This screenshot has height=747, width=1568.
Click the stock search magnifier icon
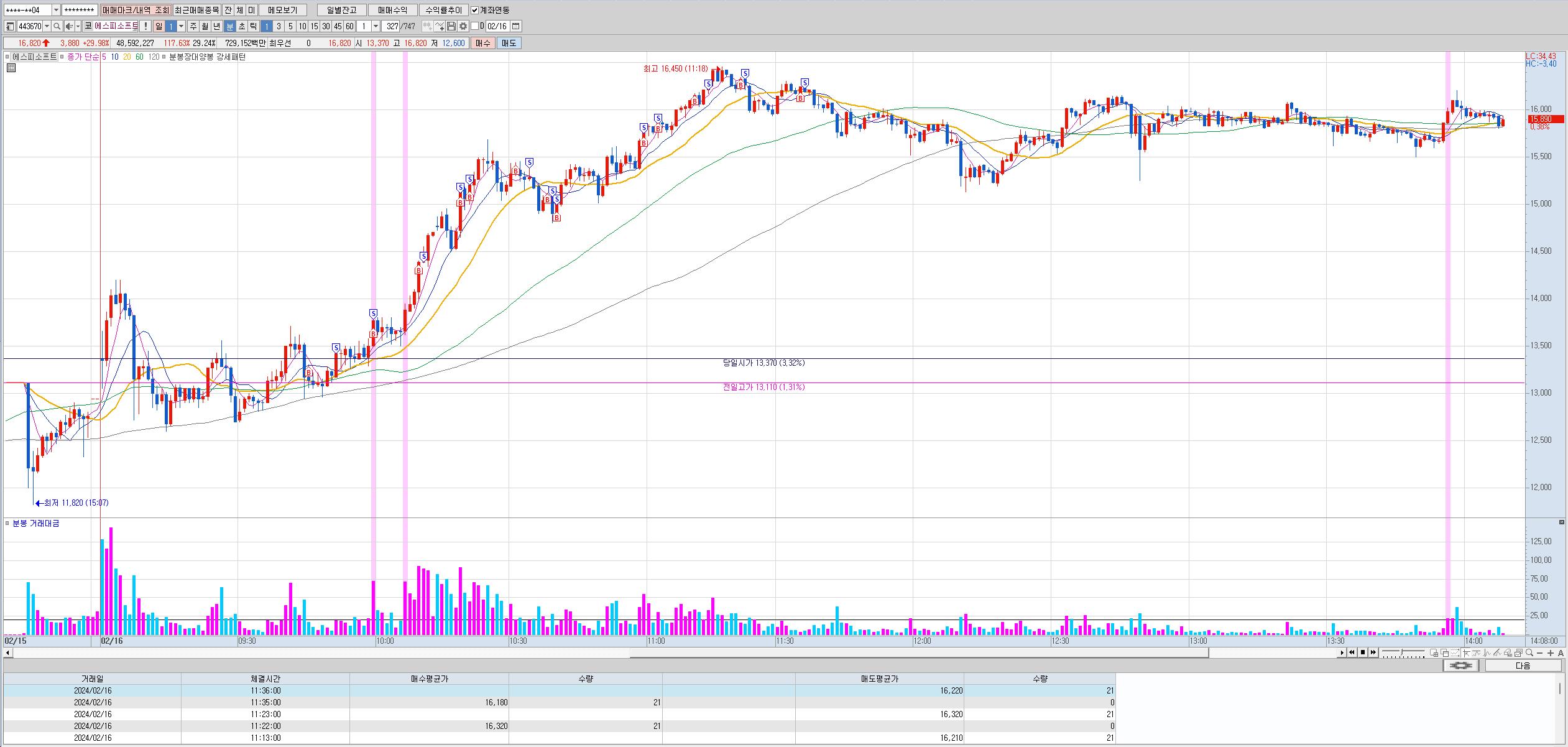[57, 26]
